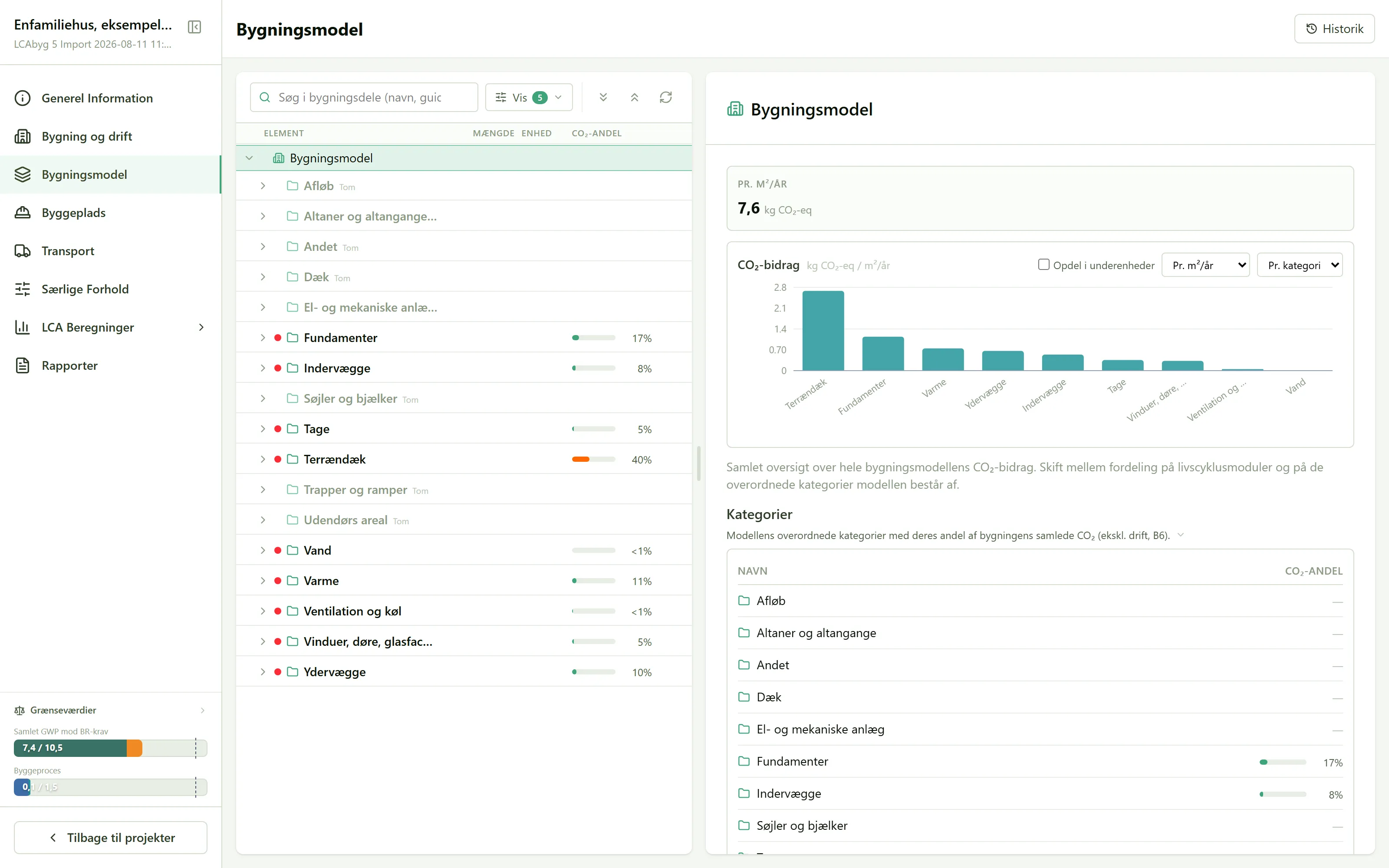This screenshot has width=1389, height=868.
Task: Expand the Terrændæk tree row
Action: pos(263,459)
